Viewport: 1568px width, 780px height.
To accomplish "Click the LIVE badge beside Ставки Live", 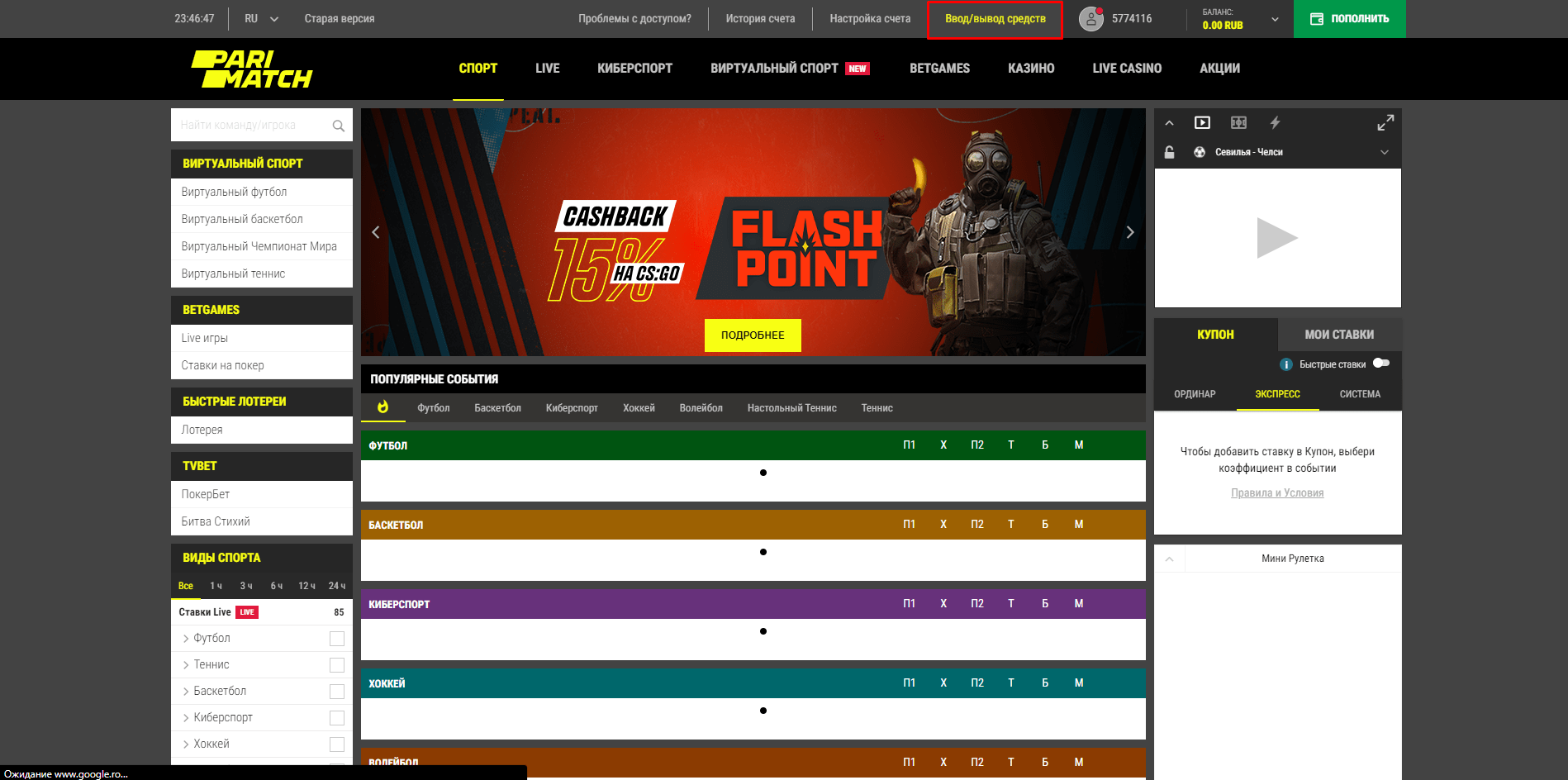I will pos(247,612).
